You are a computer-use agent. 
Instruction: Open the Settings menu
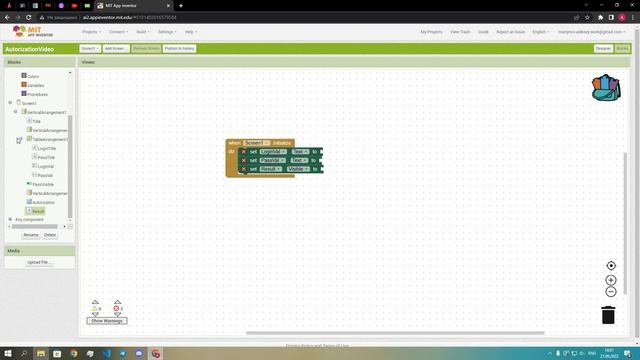(167, 32)
